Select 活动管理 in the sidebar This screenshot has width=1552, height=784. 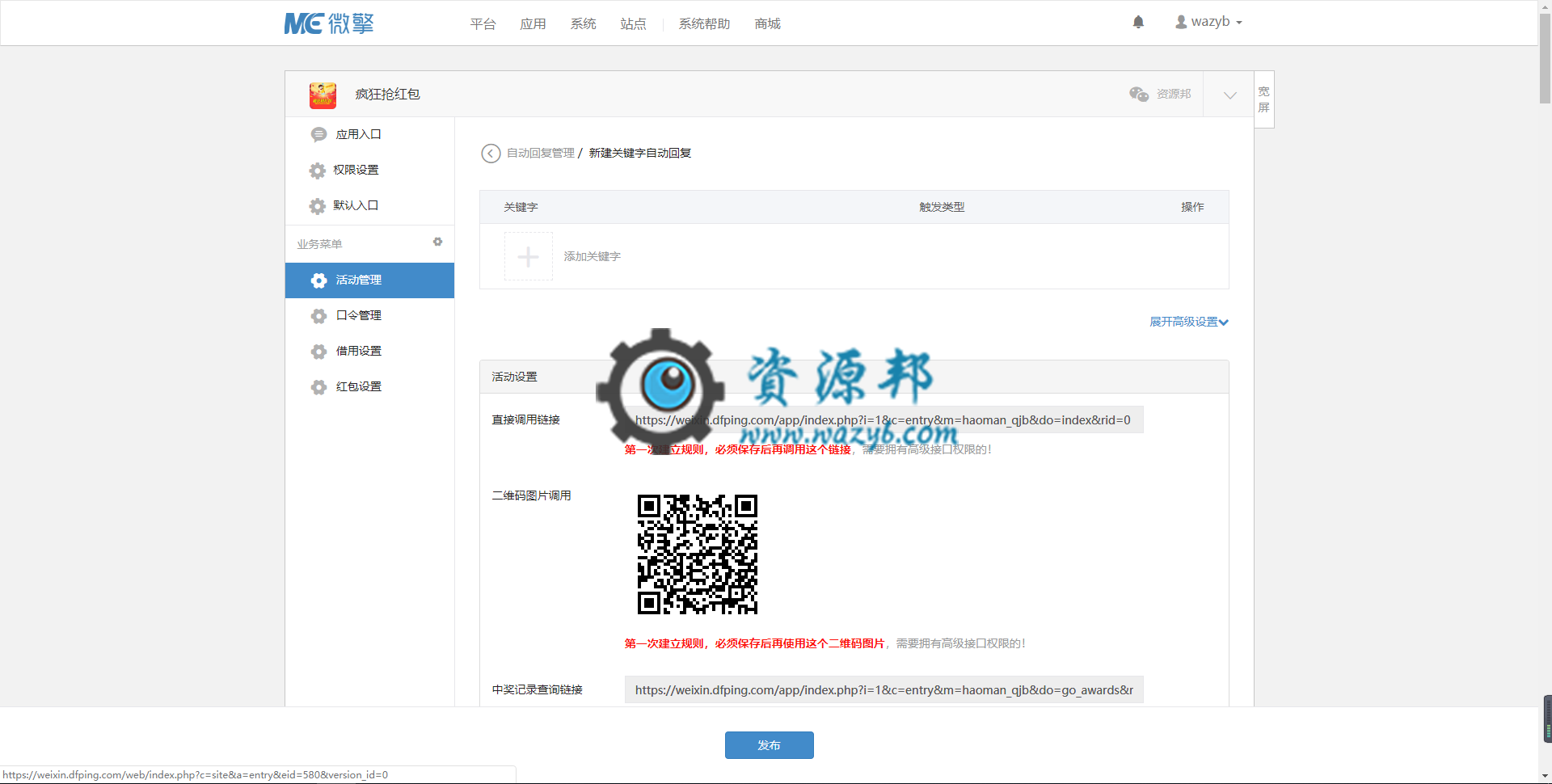click(x=369, y=280)
